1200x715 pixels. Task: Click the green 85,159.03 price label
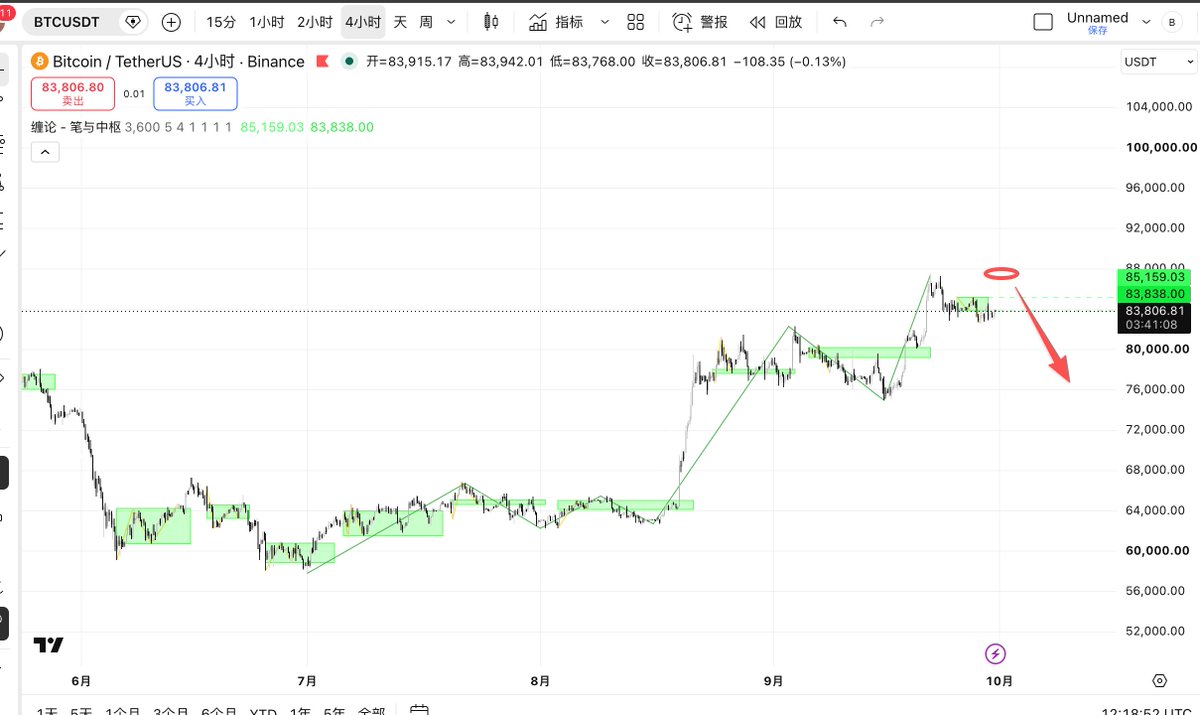1154,277
